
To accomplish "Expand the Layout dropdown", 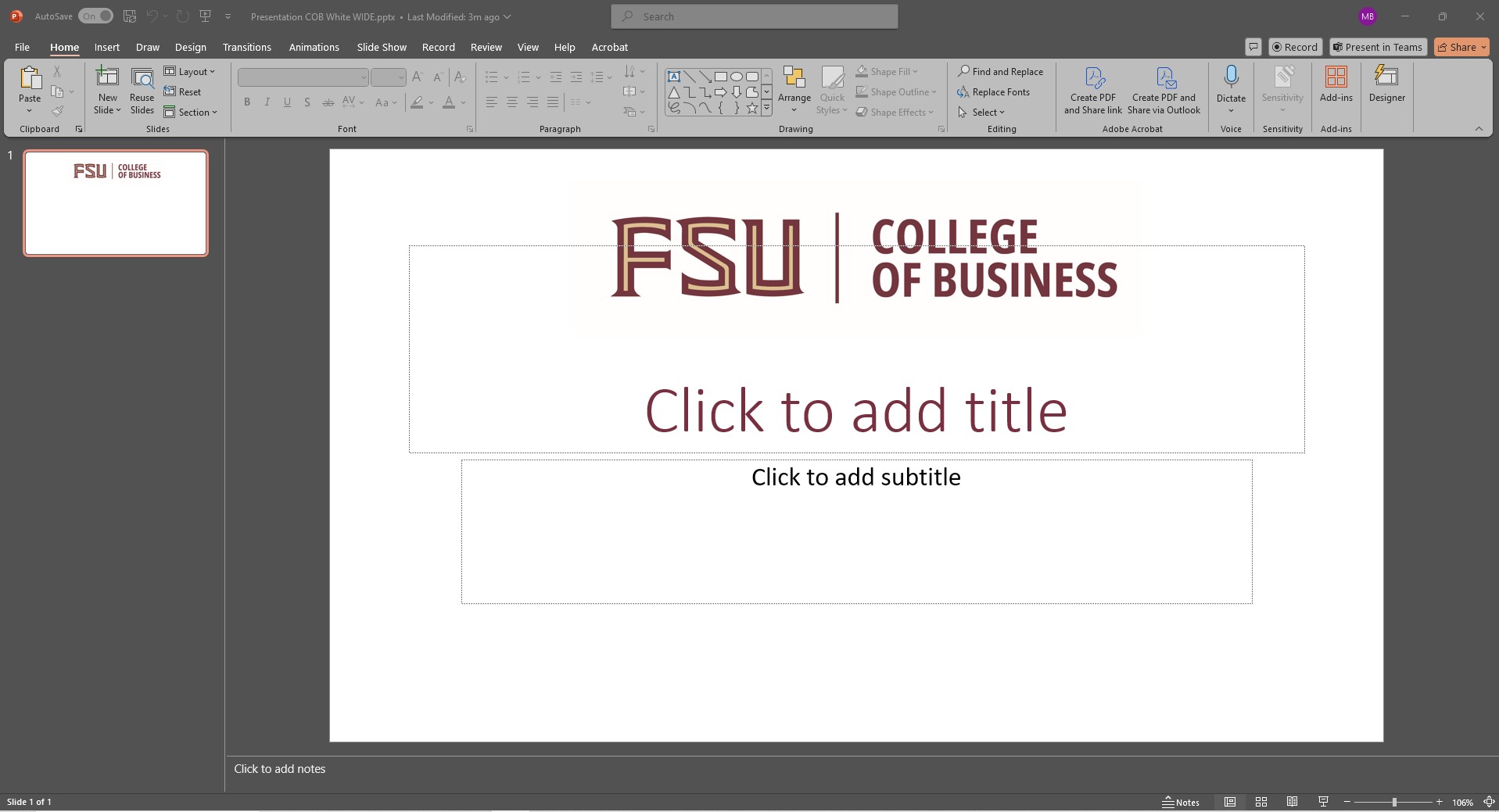I will click(x=189, y=71).
